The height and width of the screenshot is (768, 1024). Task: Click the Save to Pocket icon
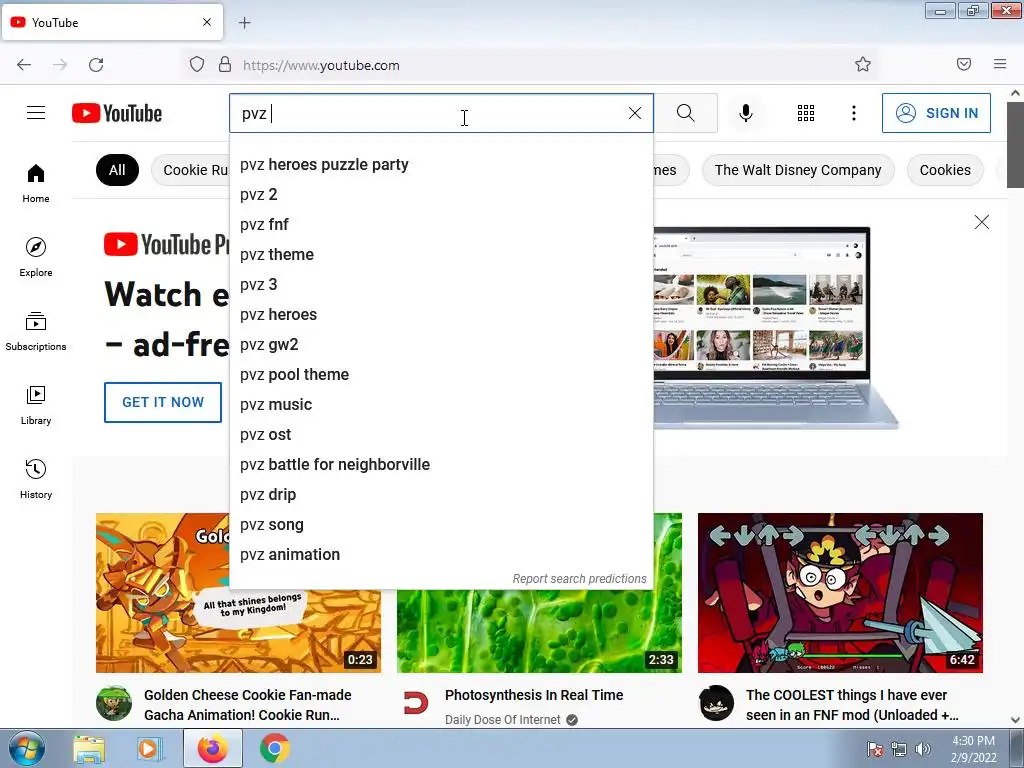pos(964,64)
